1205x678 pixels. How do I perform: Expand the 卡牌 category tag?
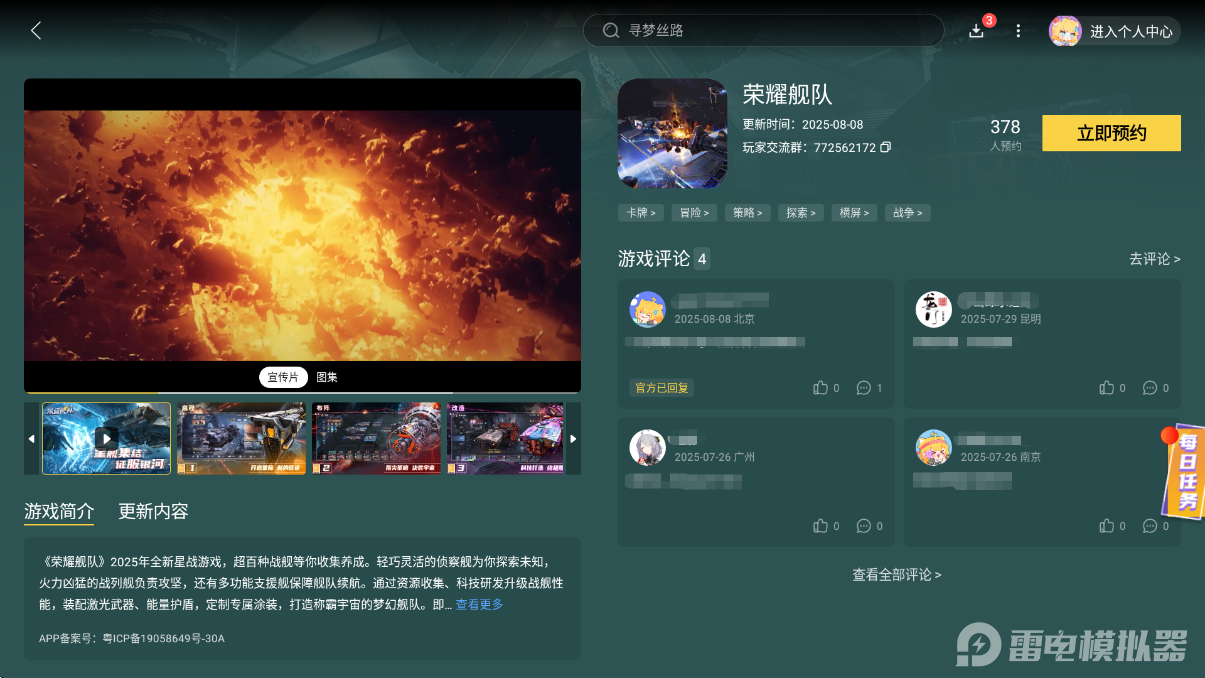(641, 212)
